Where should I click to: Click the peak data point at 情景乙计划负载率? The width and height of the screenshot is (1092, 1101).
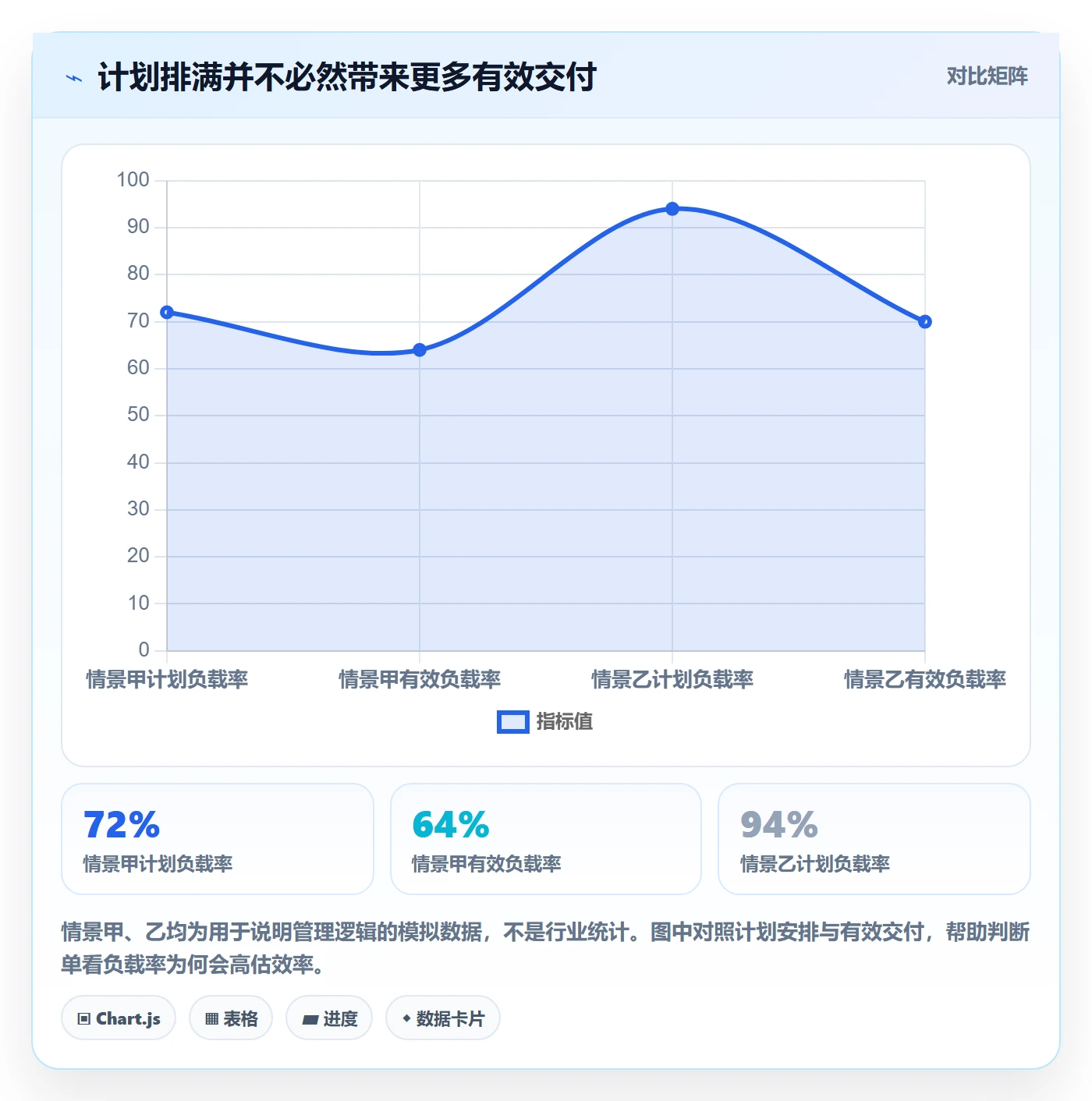pos(672,209)
